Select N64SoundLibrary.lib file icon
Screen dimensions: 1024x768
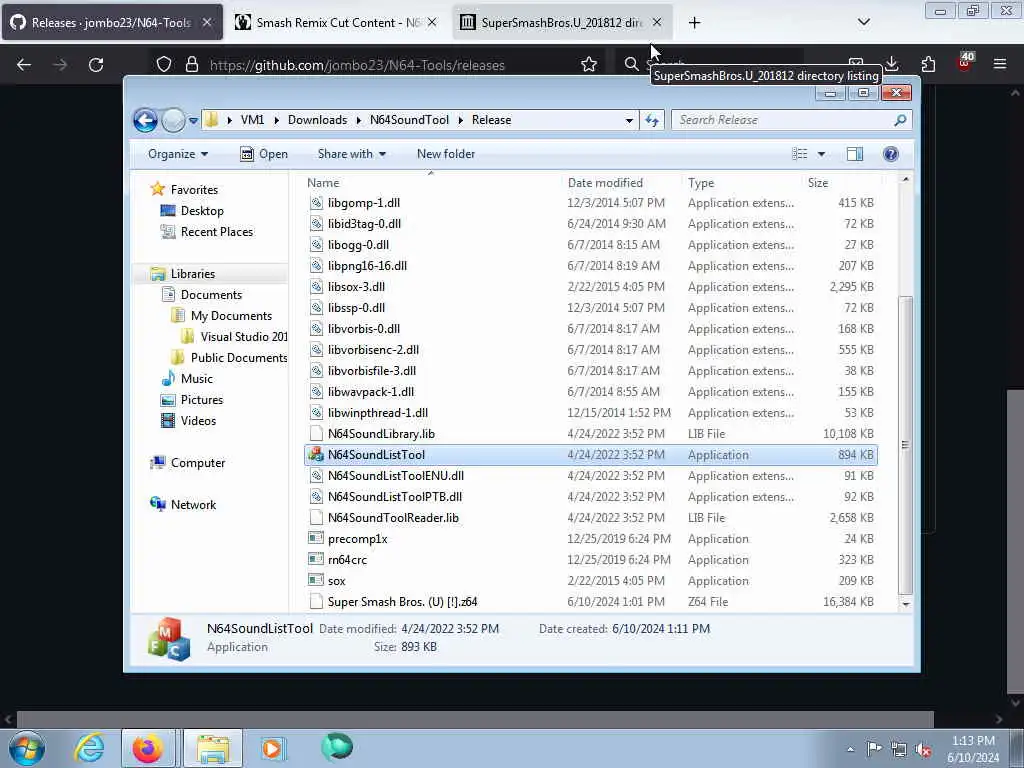(316, 434)
